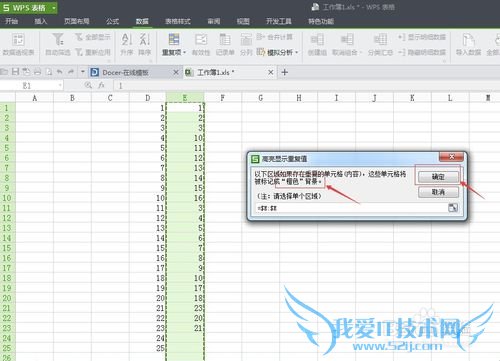Open the filter group dialog launcher

pos(109,61)
